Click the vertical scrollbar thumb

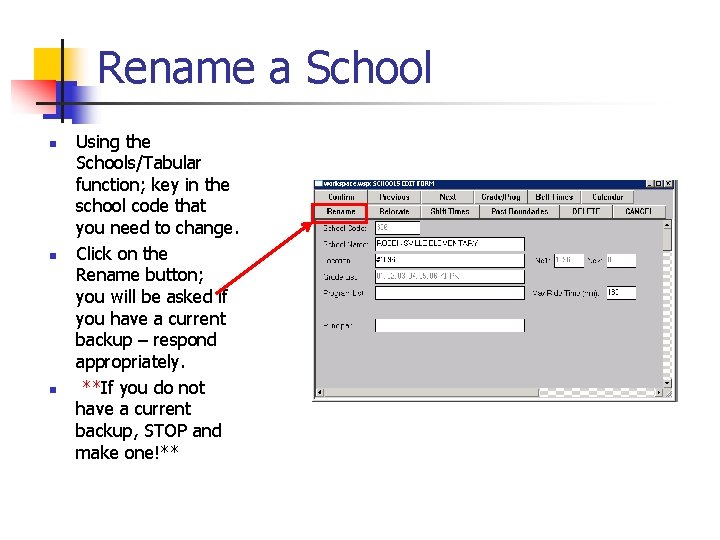(x=667, y=240)
